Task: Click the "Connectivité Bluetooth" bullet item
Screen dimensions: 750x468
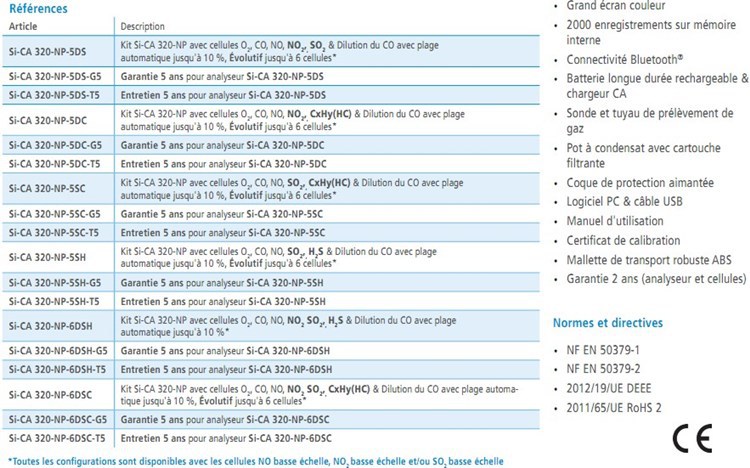Action: point(624,59)
